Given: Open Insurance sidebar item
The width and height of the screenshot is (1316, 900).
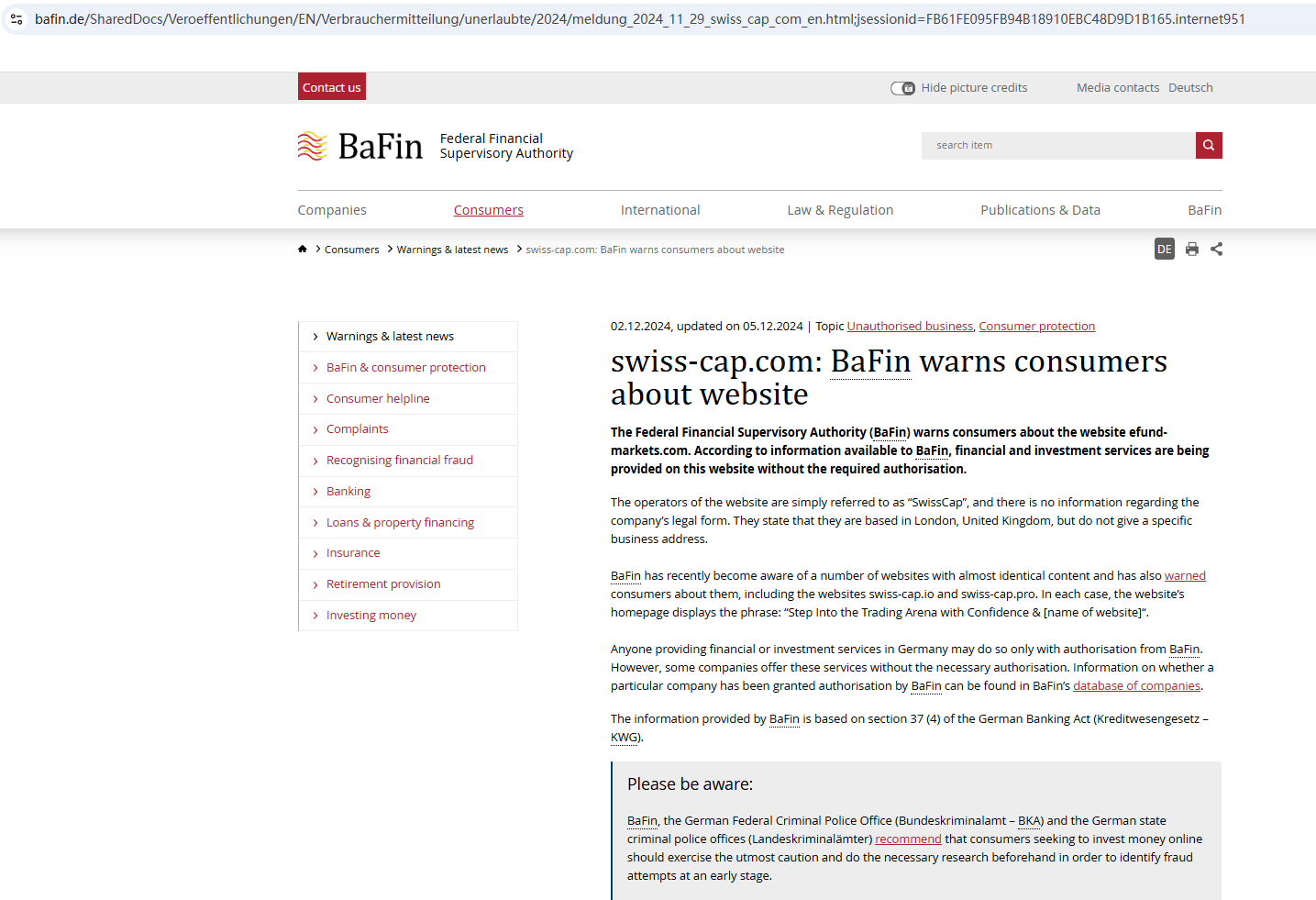Looking at the screenshot, I should coord(353,553).
